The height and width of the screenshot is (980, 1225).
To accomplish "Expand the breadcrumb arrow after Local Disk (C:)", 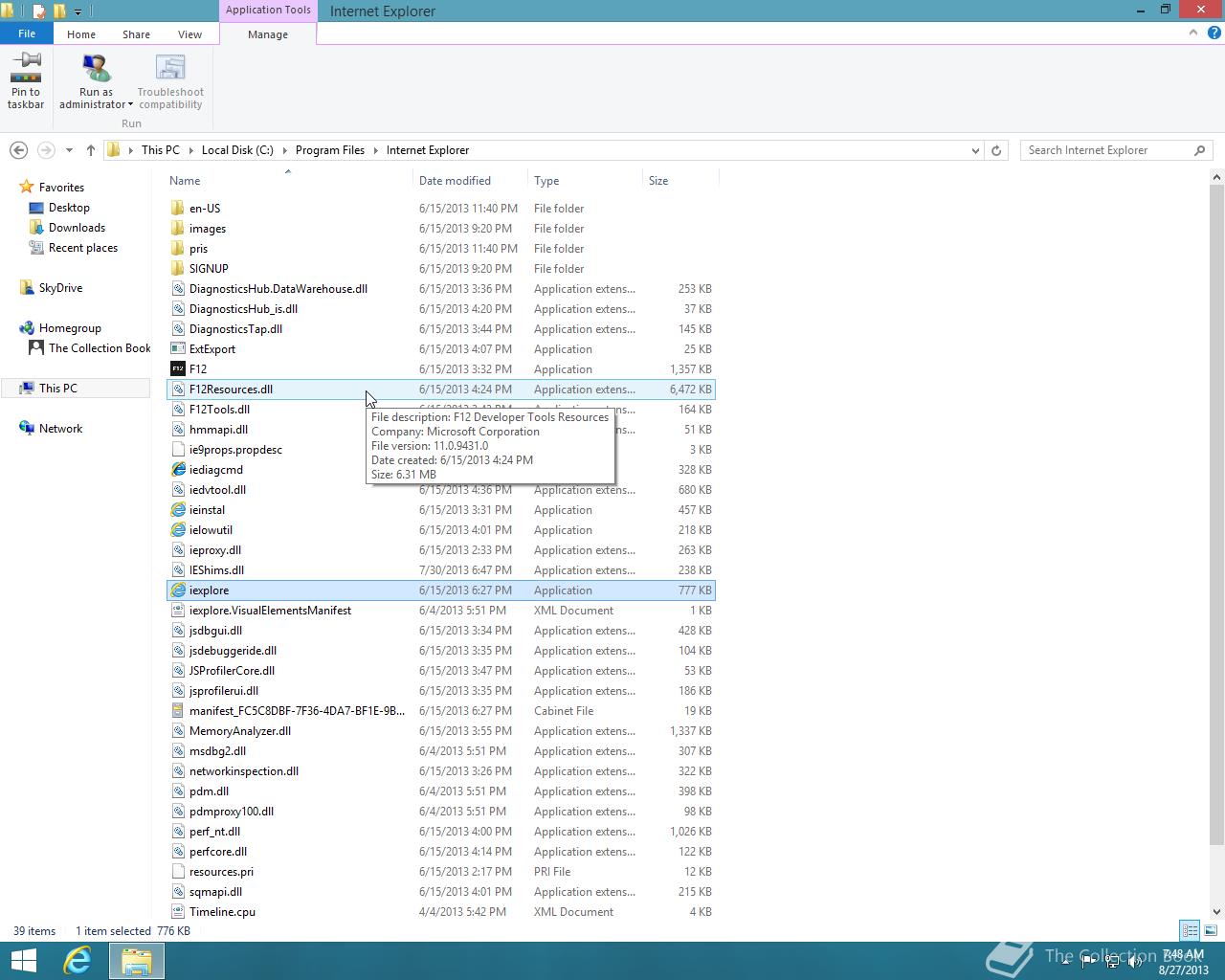I will (x=284, y=150).
